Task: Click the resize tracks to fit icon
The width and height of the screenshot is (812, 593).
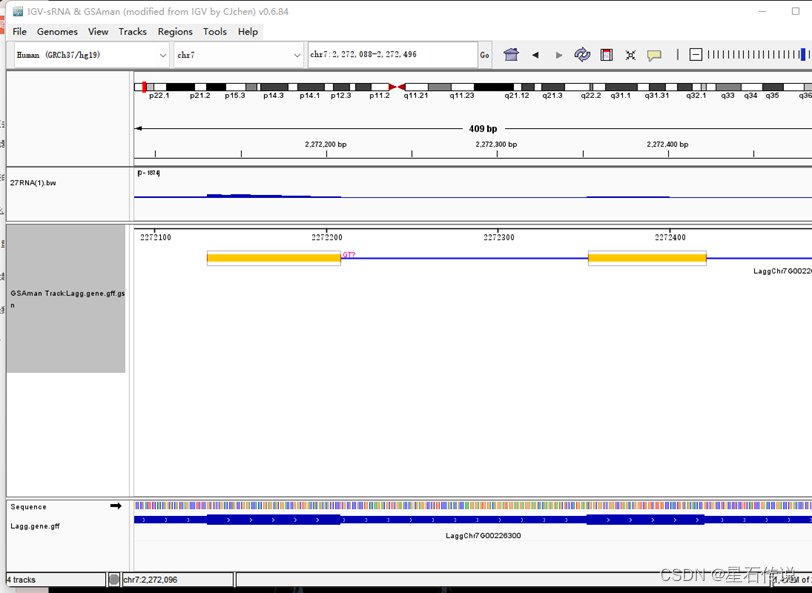Action: [630, 55]
